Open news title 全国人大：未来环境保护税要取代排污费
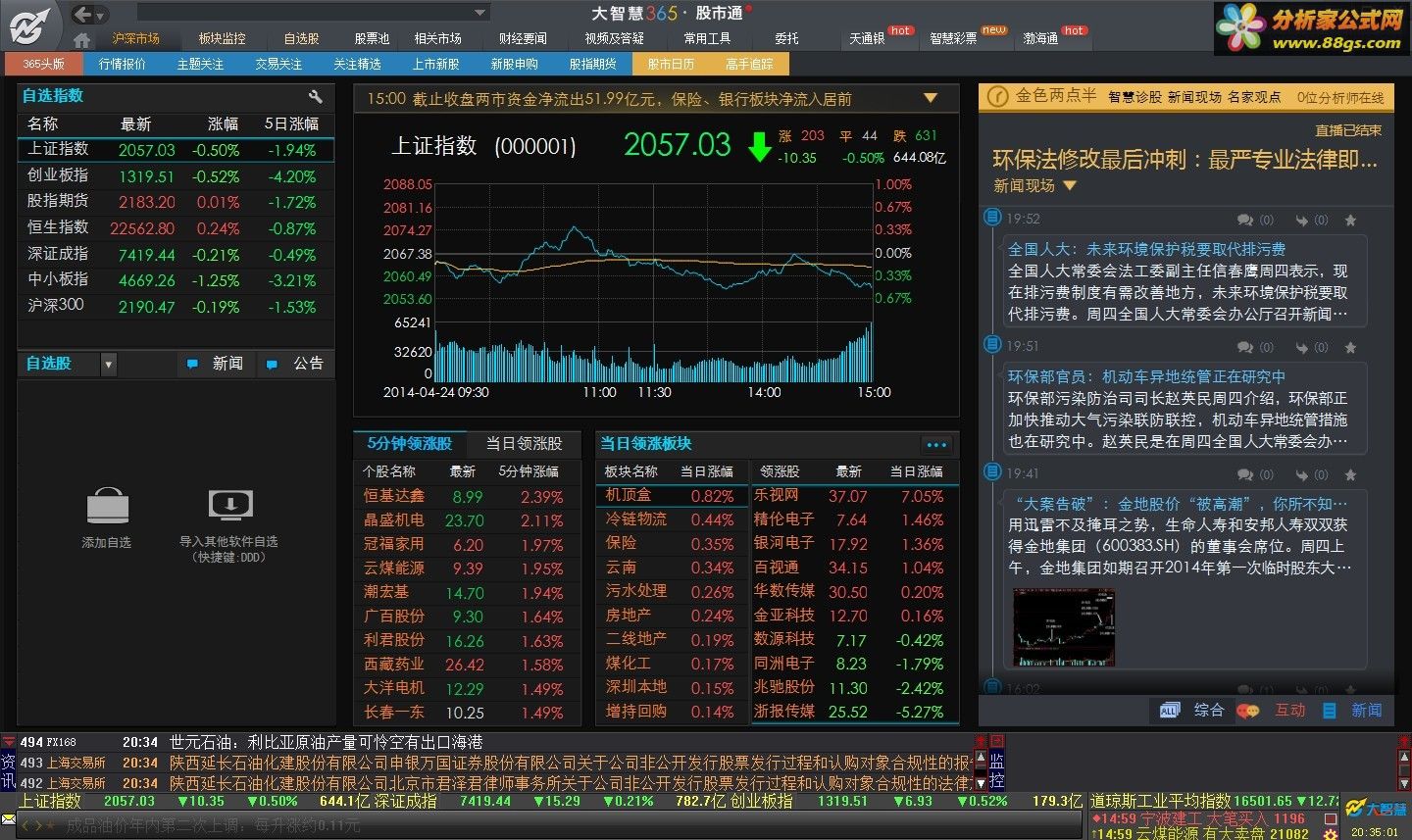1412x840 pixels. pyautogui.click(x=1146, y=250)
